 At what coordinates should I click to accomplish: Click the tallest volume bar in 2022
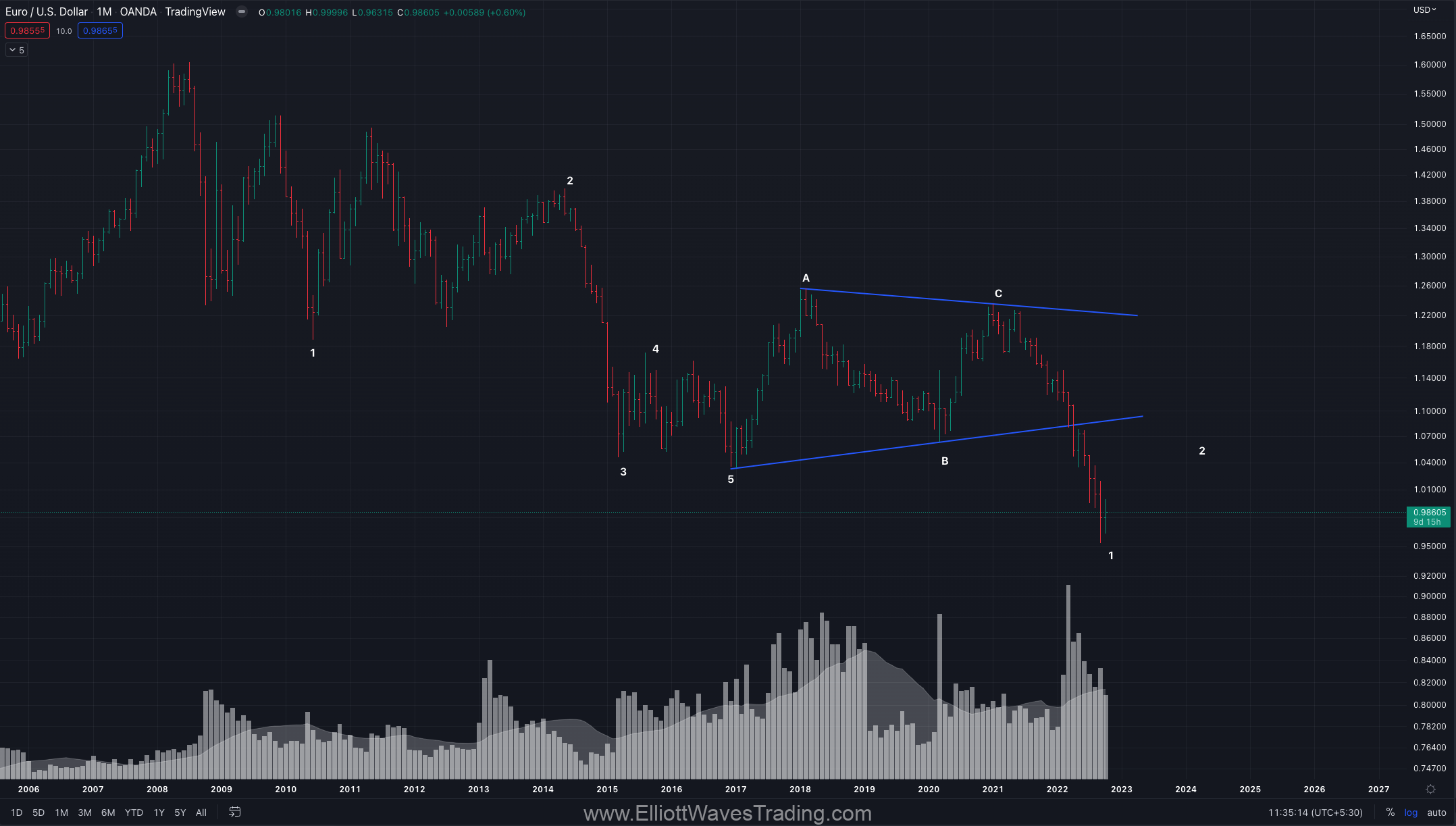[x=1068, y=682]
